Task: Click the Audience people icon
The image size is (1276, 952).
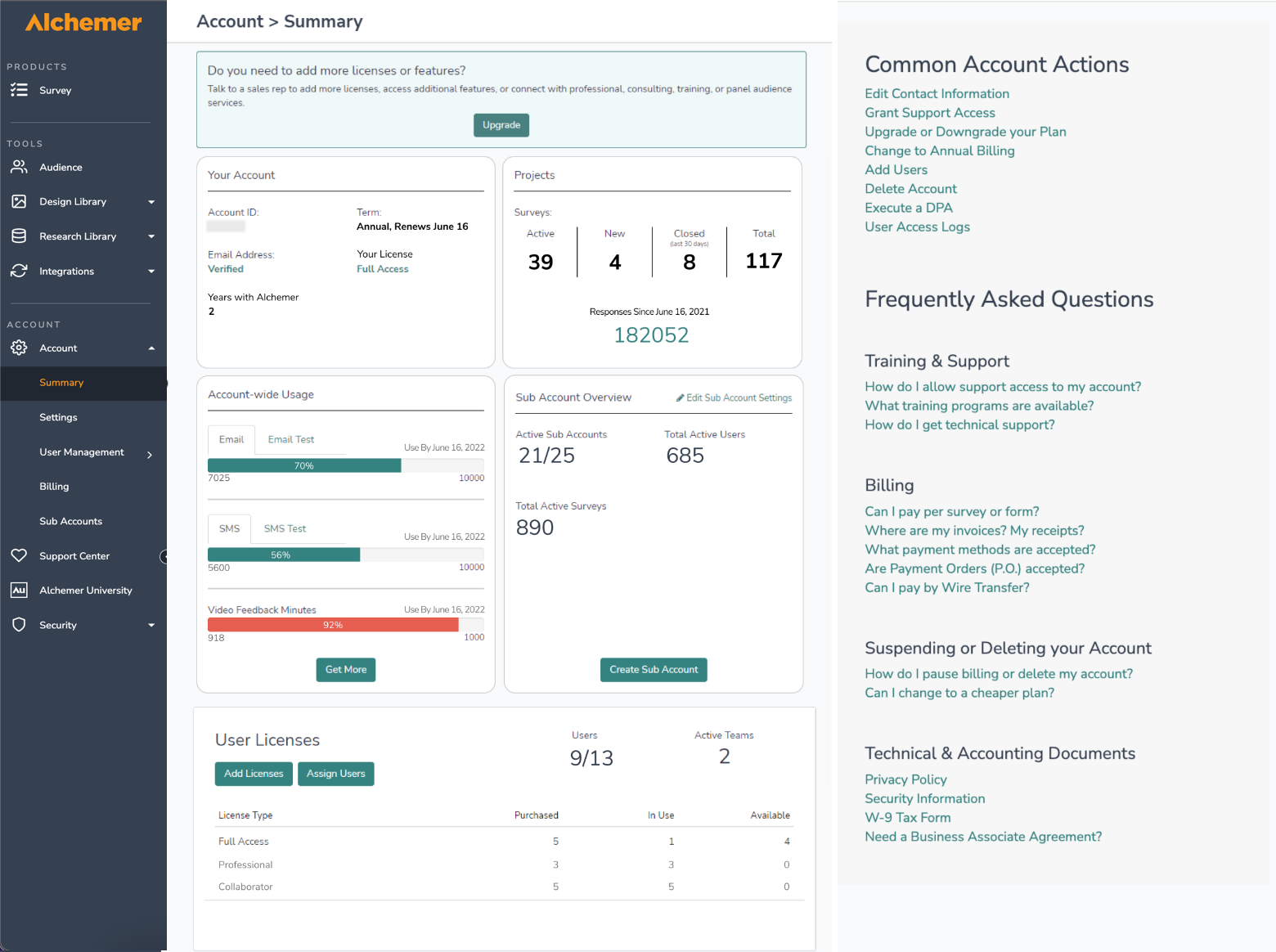Action: pyautogui.click(x=19, y=167)
